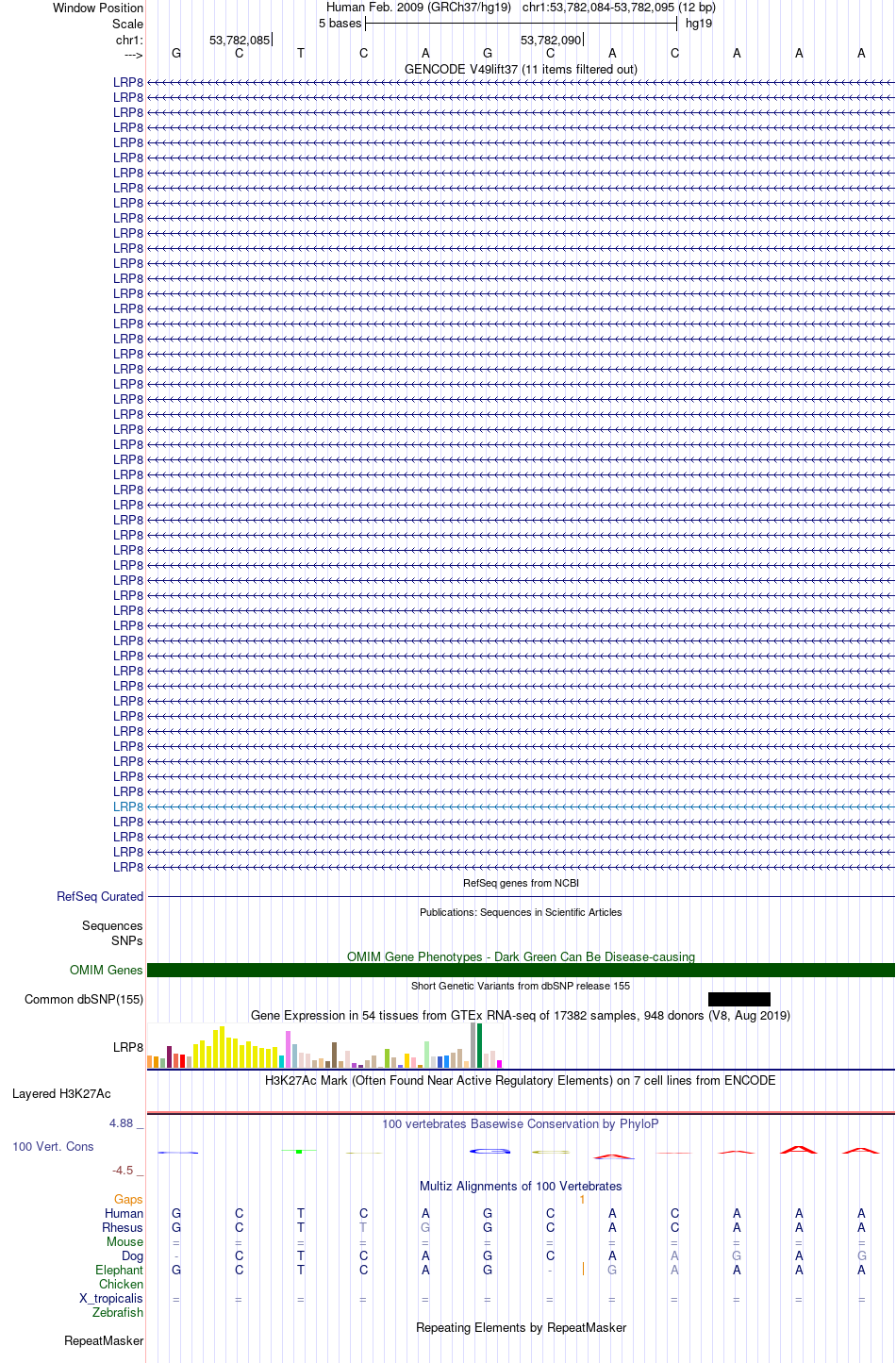The width and height of the screenshot is (896, 1363).
Task: Click the X_tropicalis alignment row label
Action: (x=111, y=1298)
